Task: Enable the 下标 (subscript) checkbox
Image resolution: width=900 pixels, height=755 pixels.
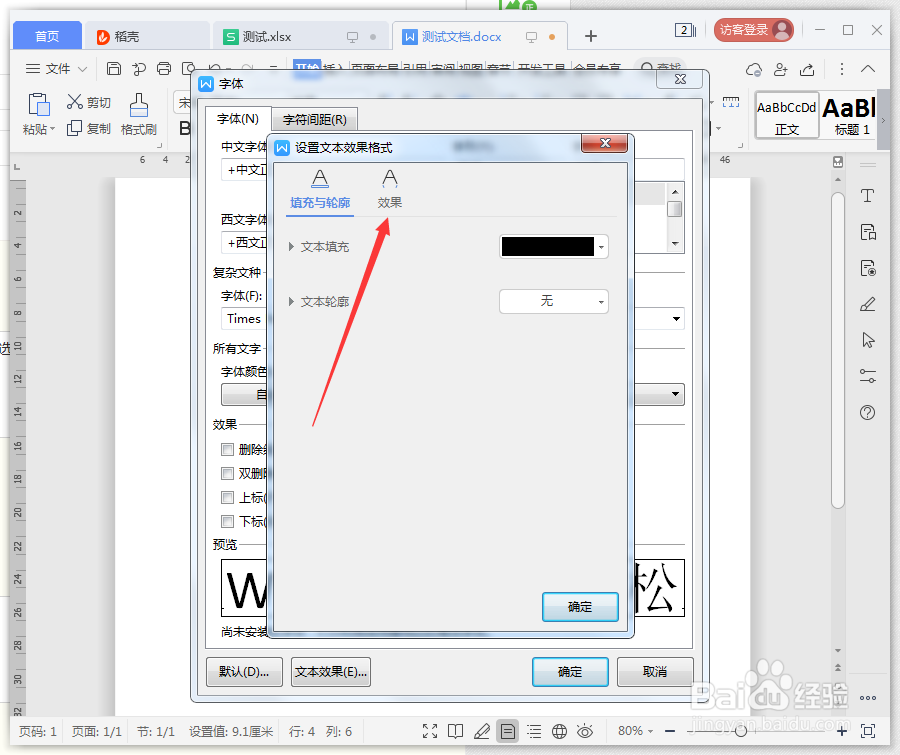Action: coord(227,521)
